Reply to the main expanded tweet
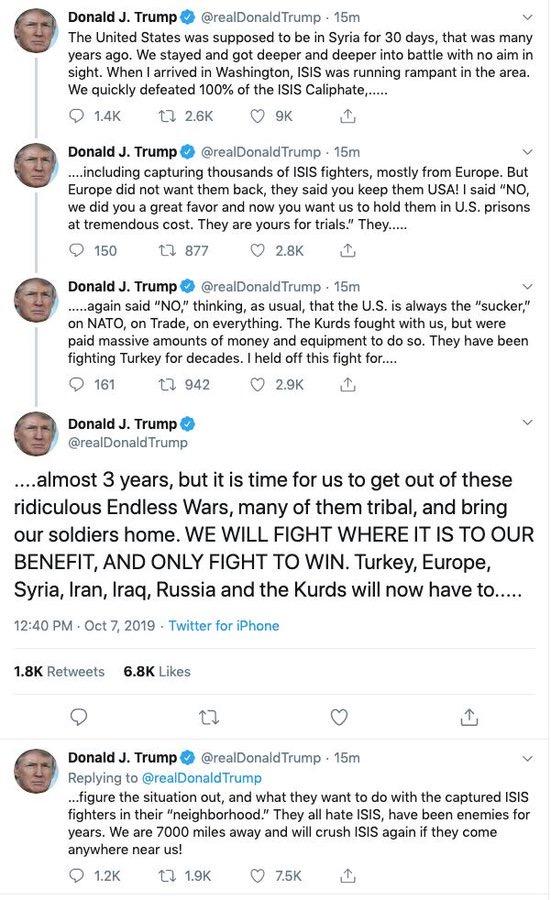The image size is (551, 900). click(79, 717)
